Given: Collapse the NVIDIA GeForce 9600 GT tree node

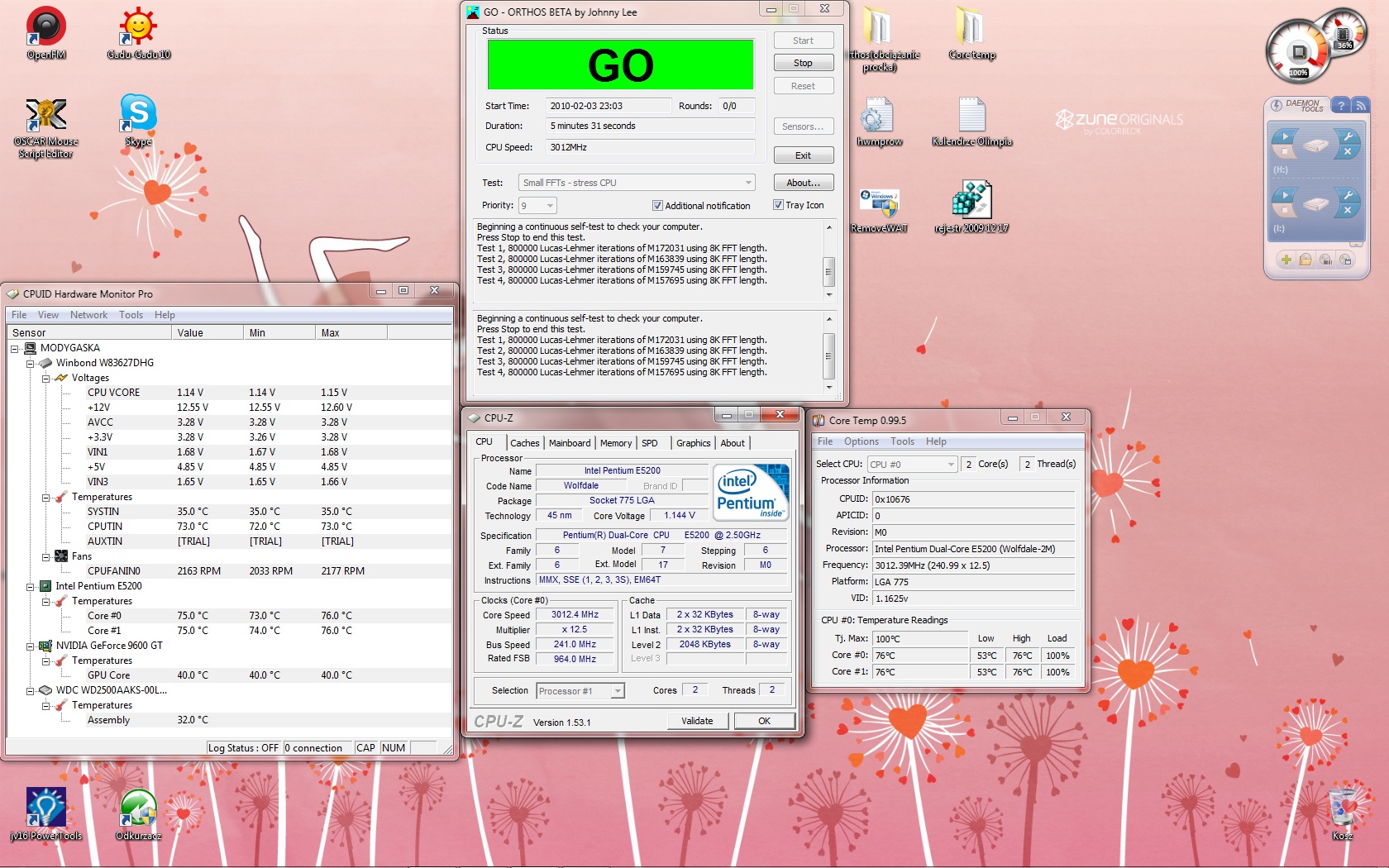Looking at the screenshot, I should (x=30, y=646).
